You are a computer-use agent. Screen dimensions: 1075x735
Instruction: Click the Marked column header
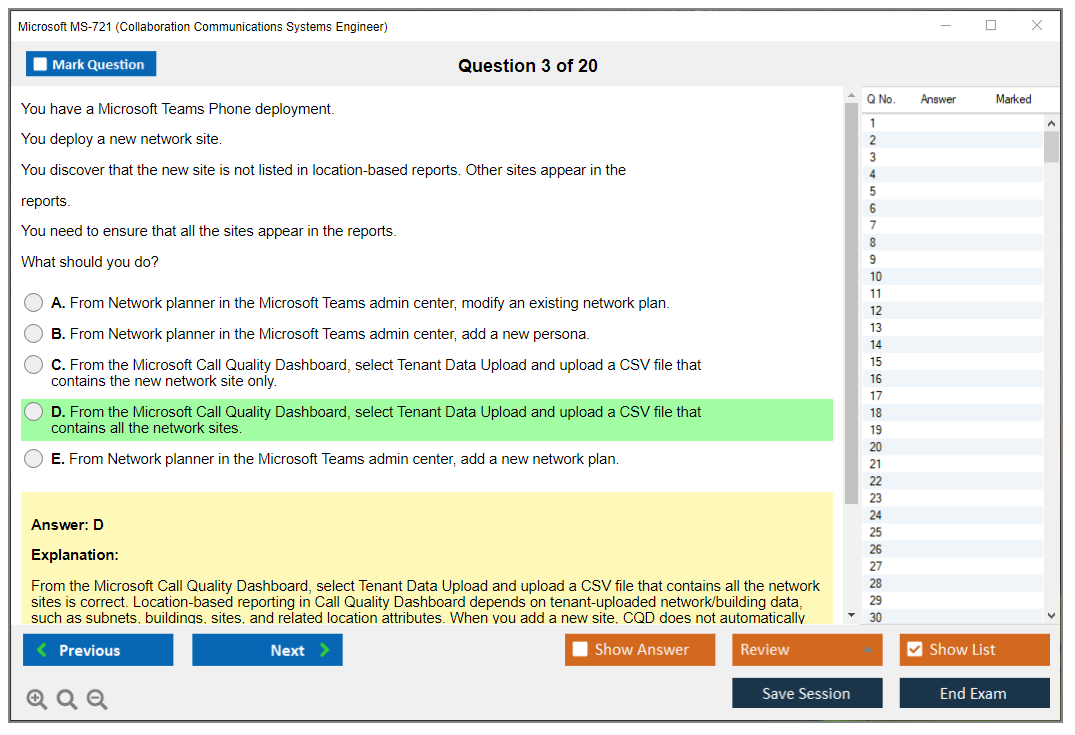click(1013, 99)
